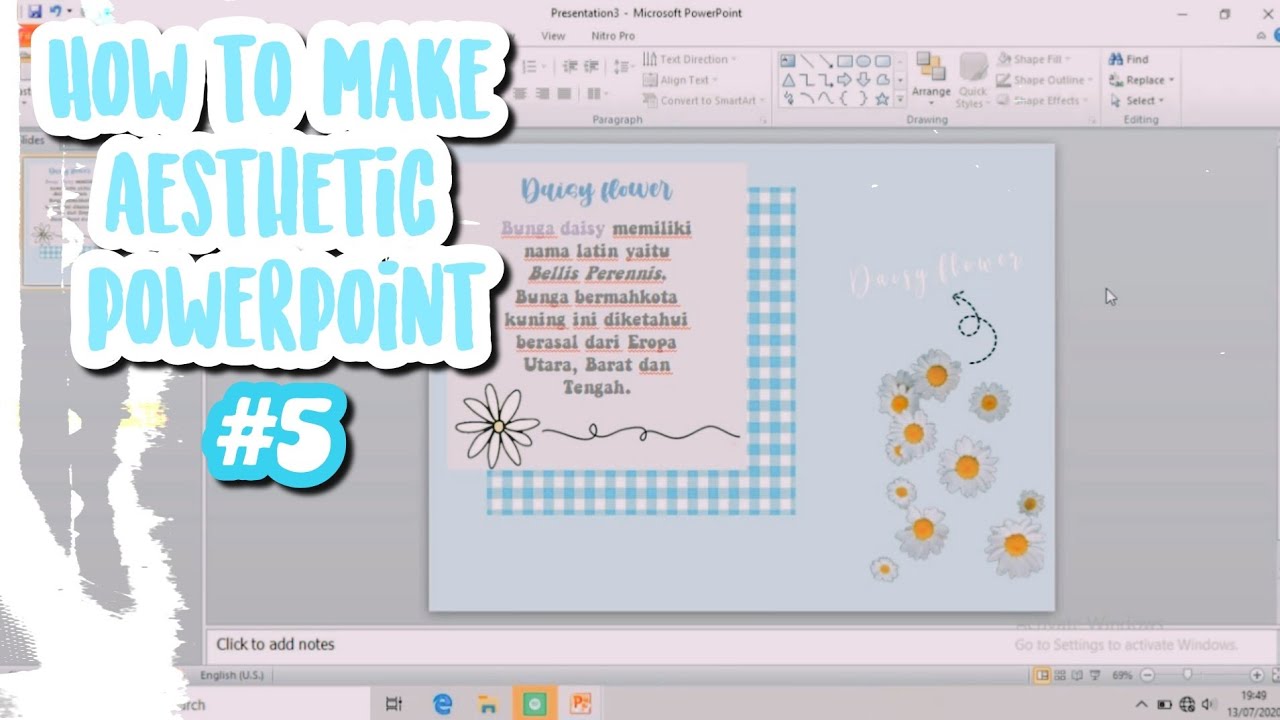Open Columns dropdown in Paragraph group
Screen dimensions: 1280x720
(x=598, y=93)
